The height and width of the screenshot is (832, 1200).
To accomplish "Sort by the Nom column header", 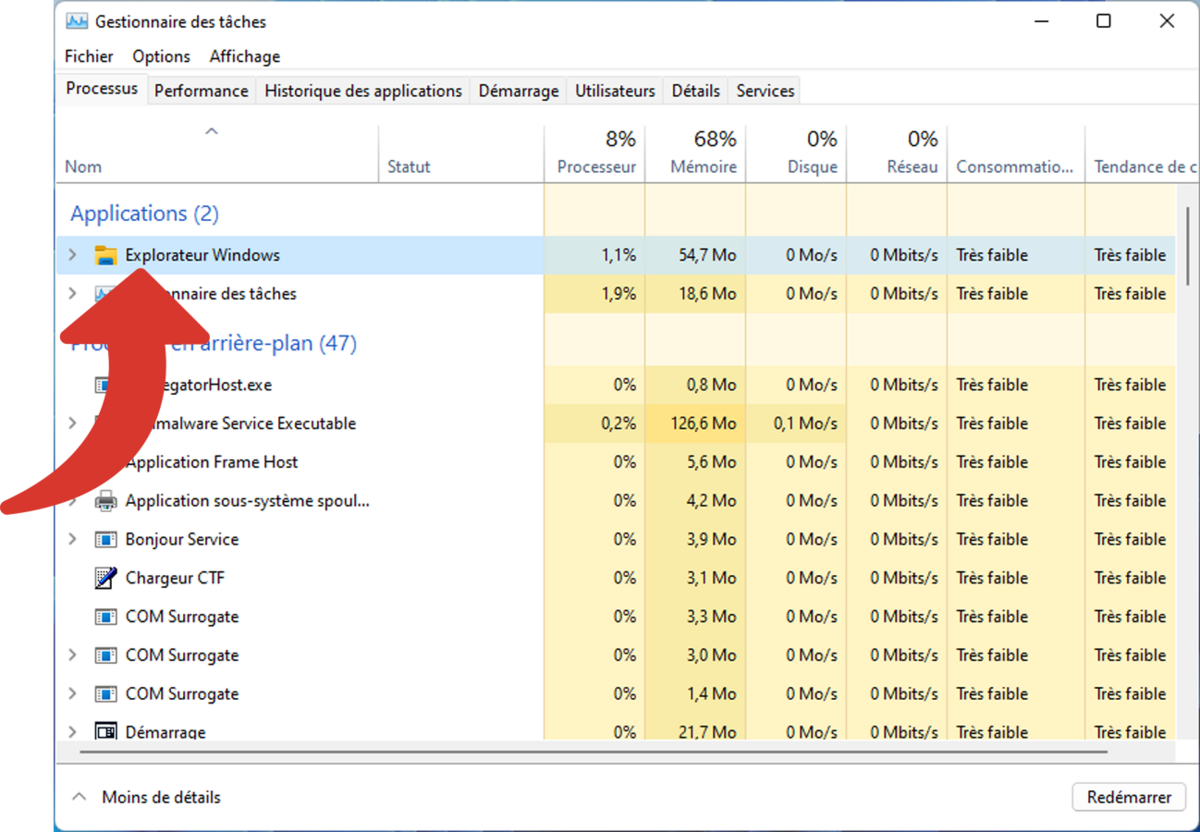I will coord(218,153).
